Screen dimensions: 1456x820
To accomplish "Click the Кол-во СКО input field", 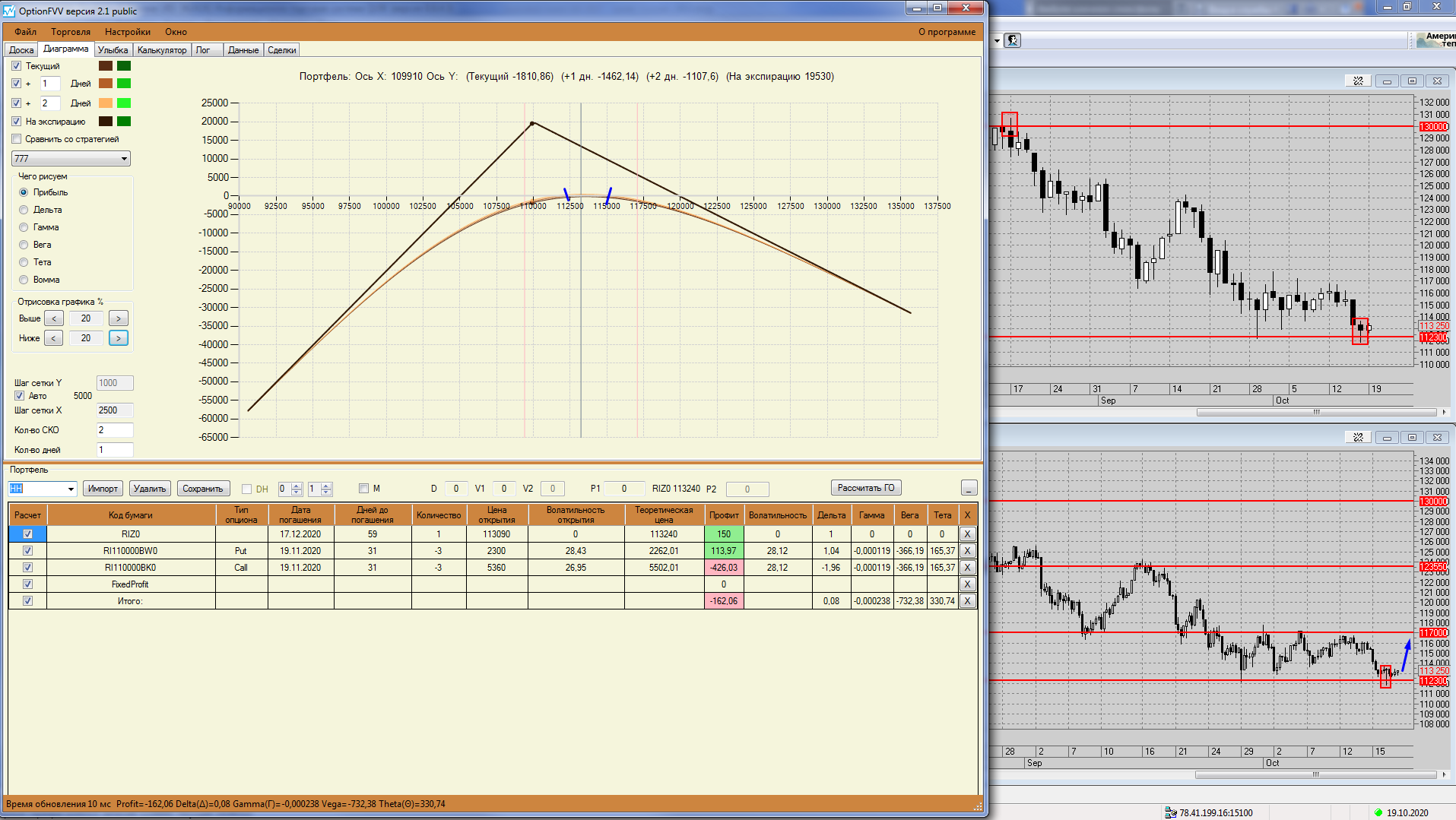I will (x=115, y=430).
